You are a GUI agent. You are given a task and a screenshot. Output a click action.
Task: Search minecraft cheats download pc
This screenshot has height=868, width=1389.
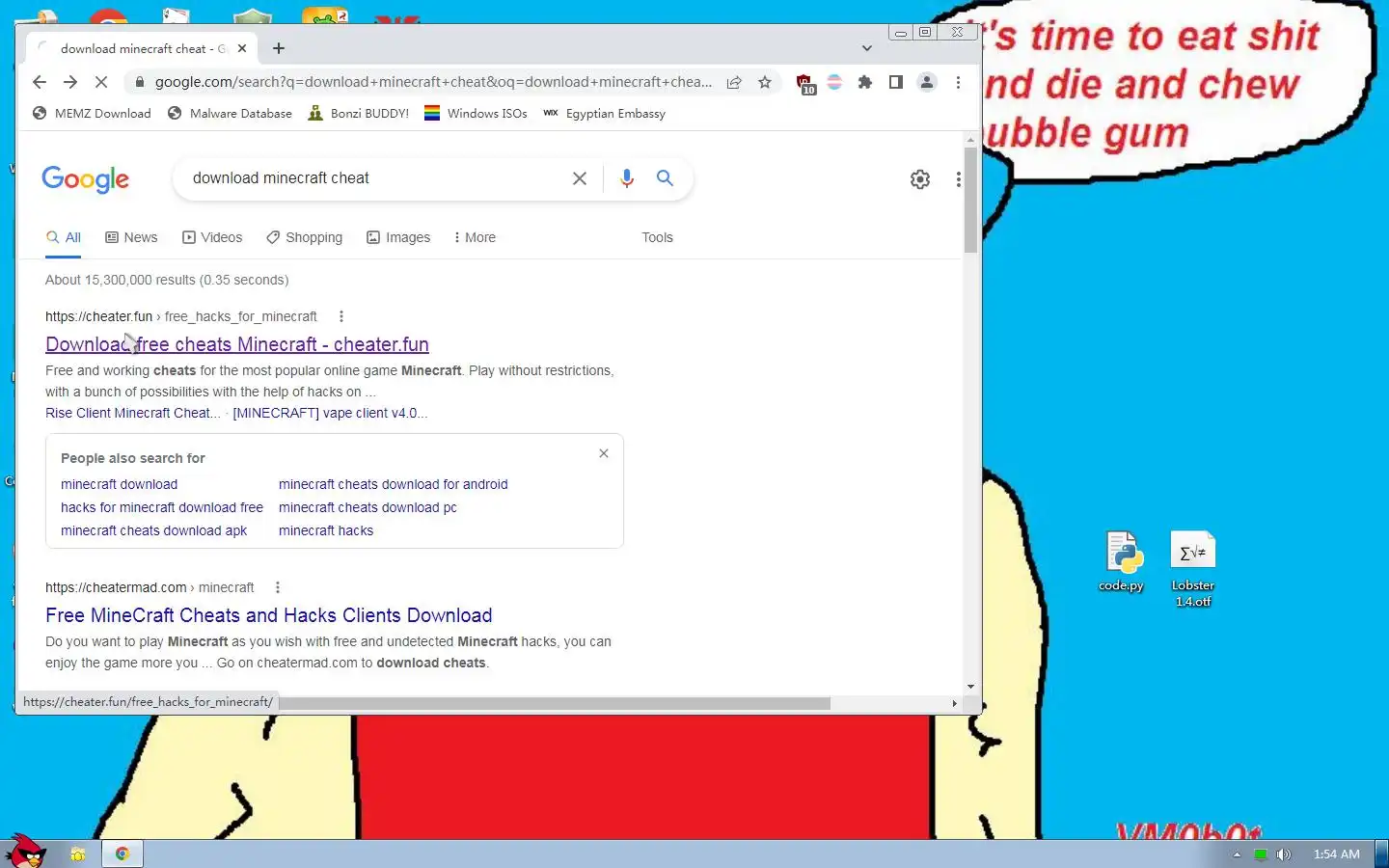click(368, 507)
